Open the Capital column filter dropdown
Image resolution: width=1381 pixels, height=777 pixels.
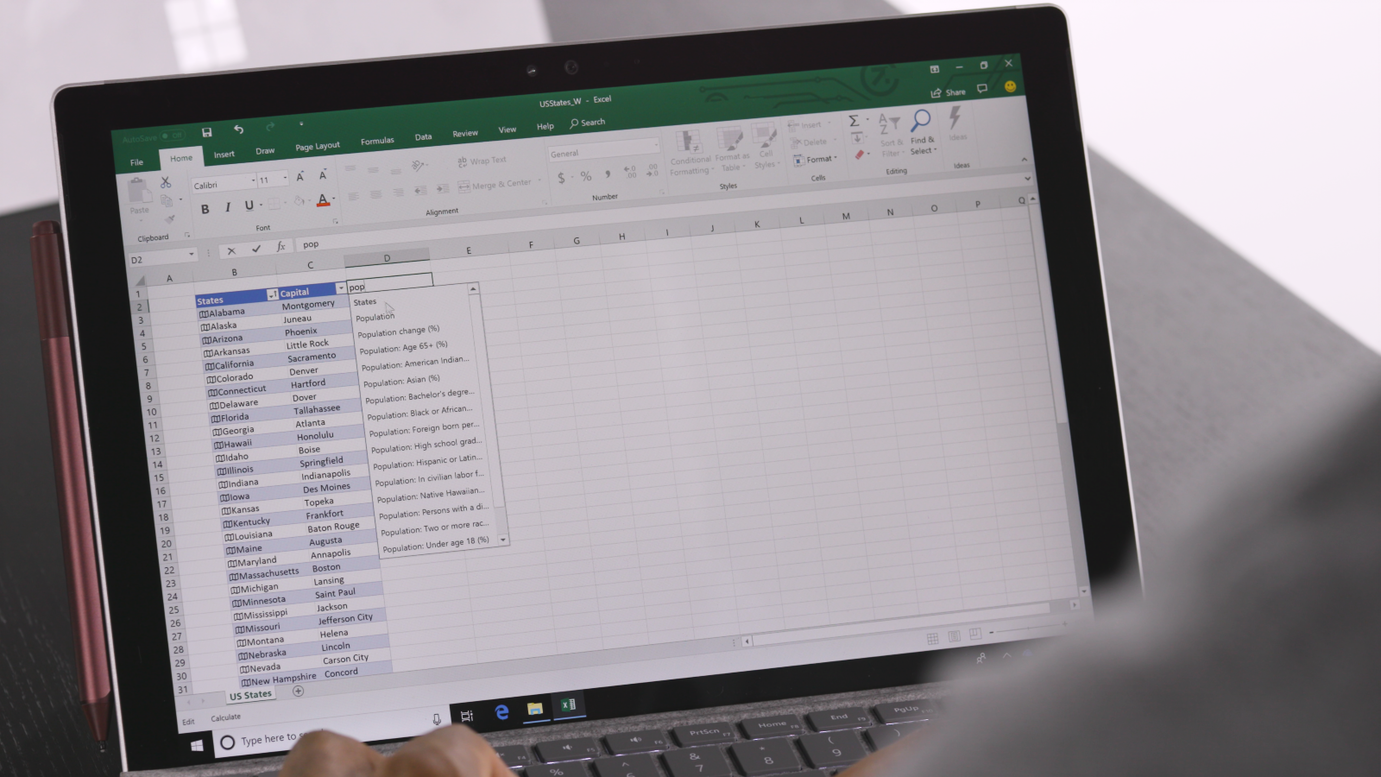(x=341, y=288)
